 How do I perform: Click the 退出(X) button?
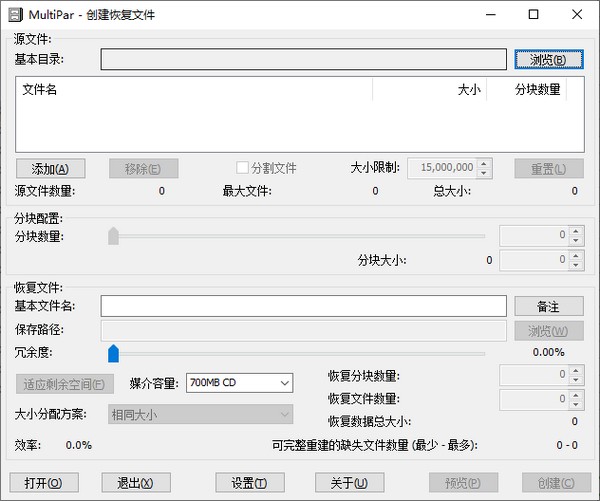pos(136,483)
